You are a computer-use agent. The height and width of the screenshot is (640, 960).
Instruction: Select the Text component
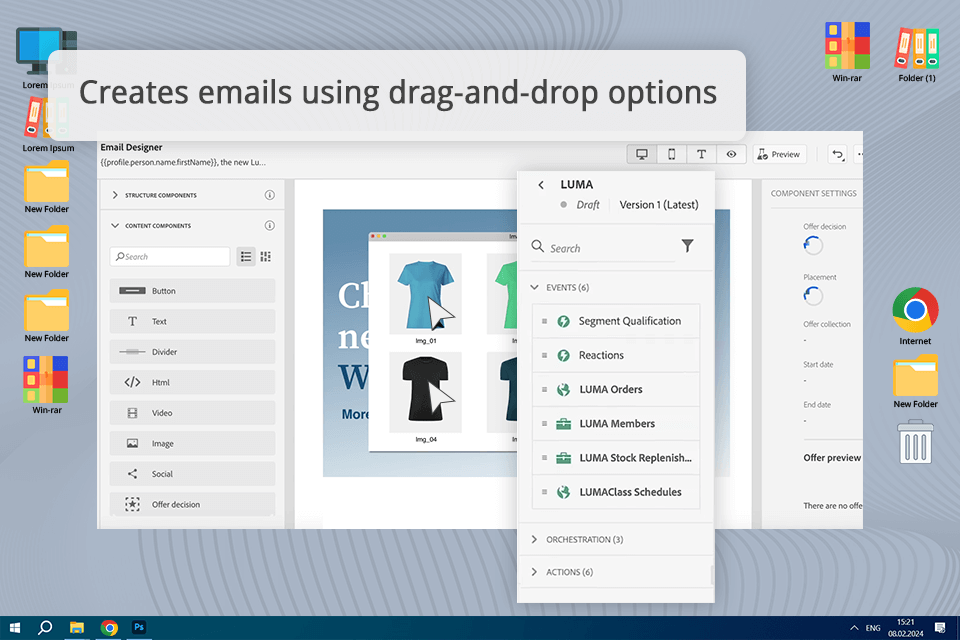tap(192, 322)
